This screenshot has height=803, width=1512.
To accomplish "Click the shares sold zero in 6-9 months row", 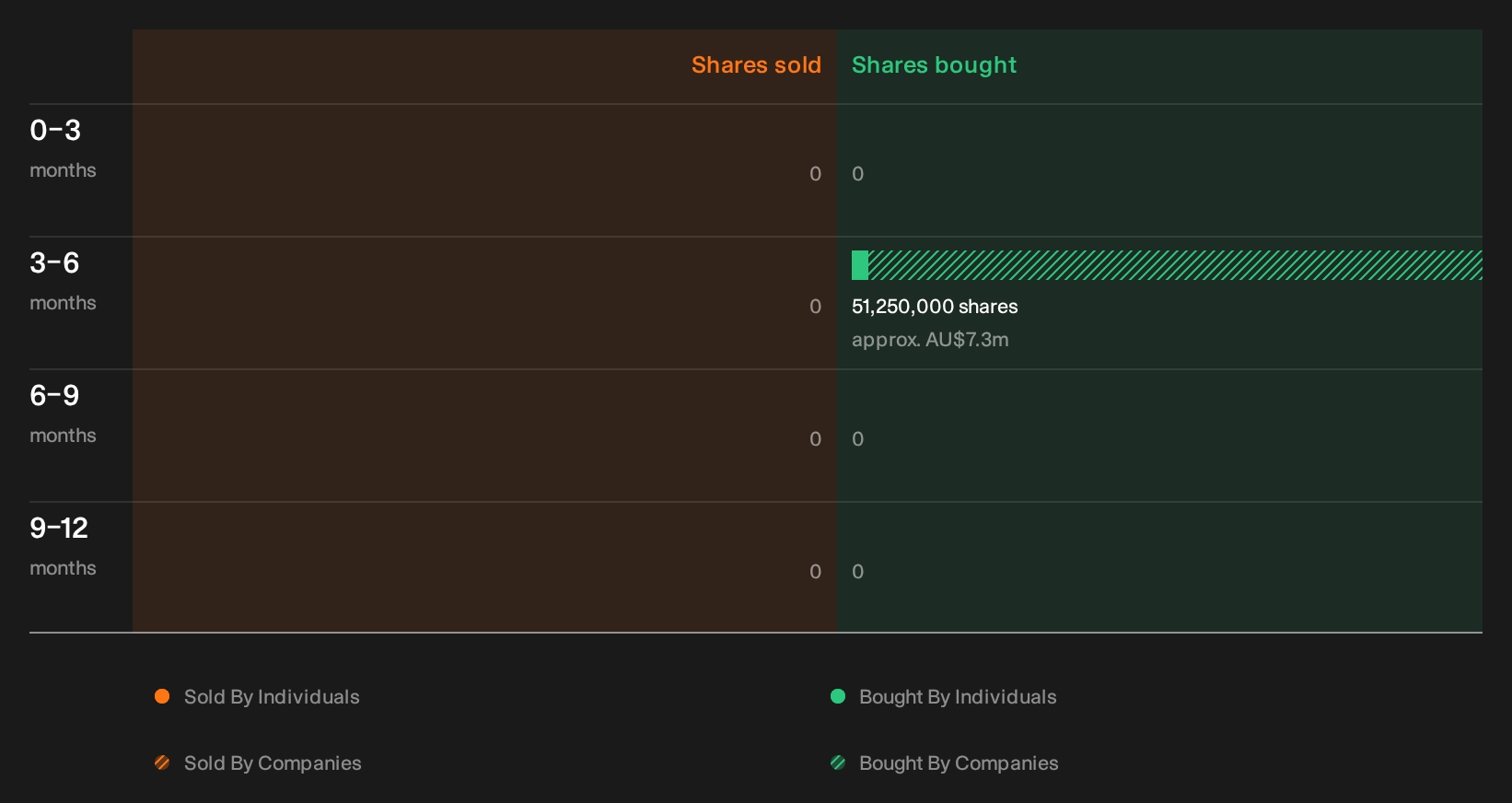I will click(x=815, y=439).
